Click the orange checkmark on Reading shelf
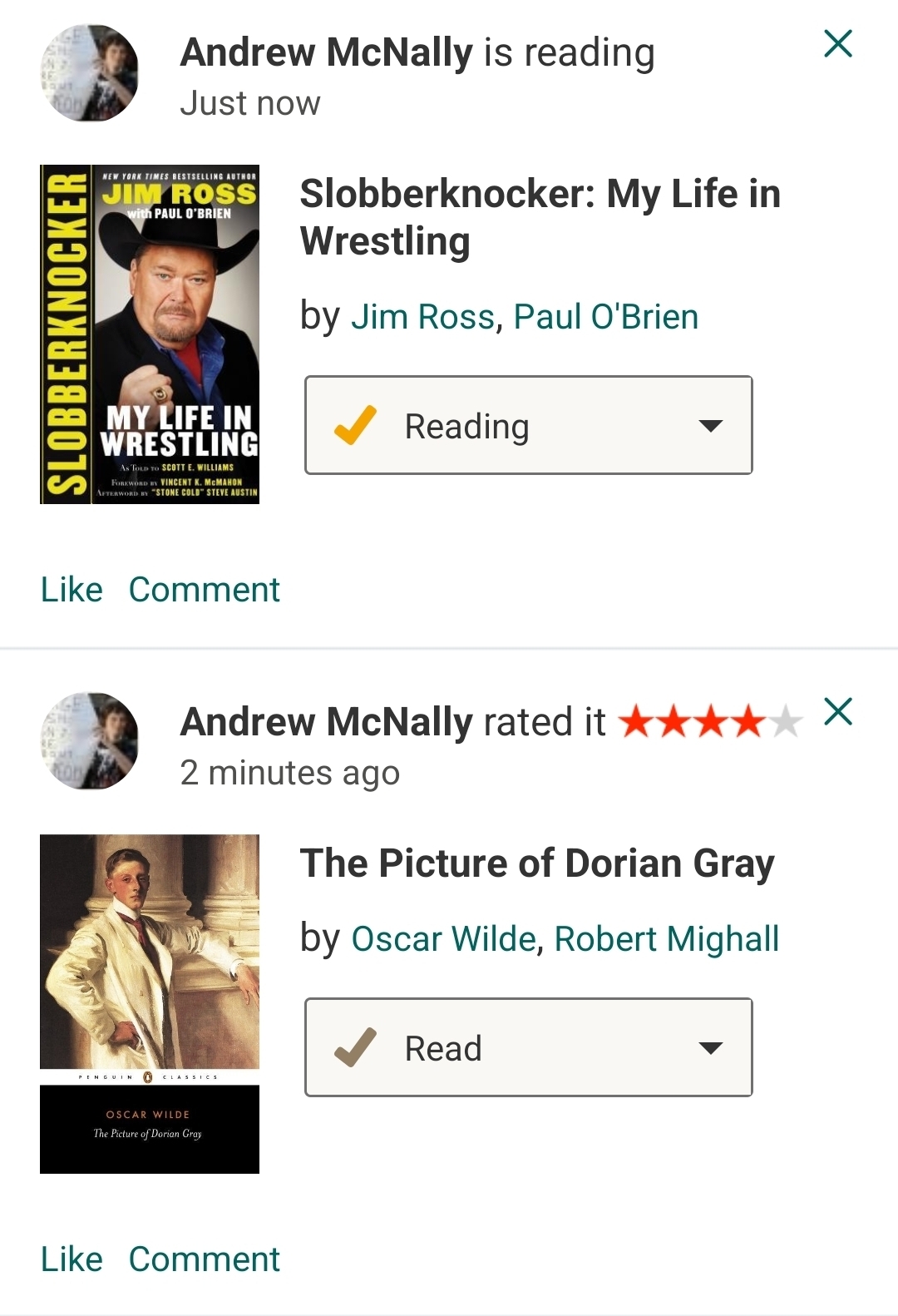This screenshot has width=898, height=1316. coord(355,425)
